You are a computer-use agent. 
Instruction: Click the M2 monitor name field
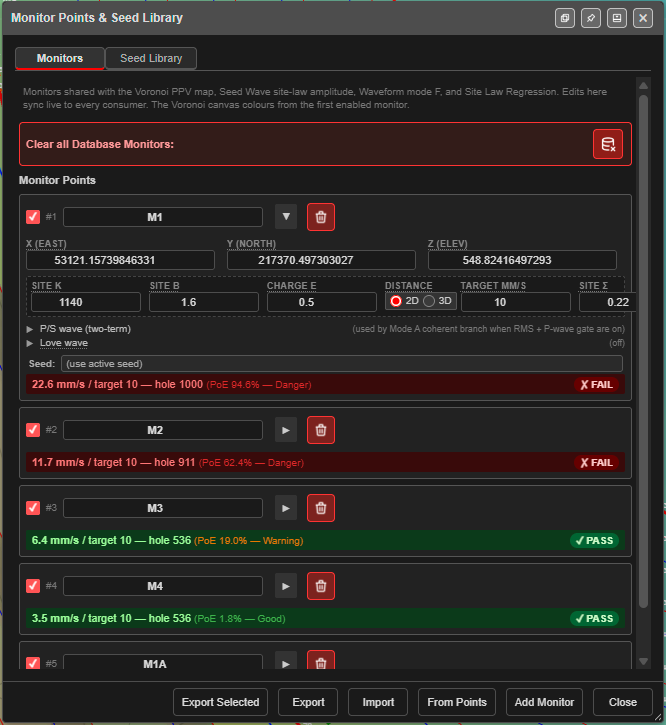point(163,430)
